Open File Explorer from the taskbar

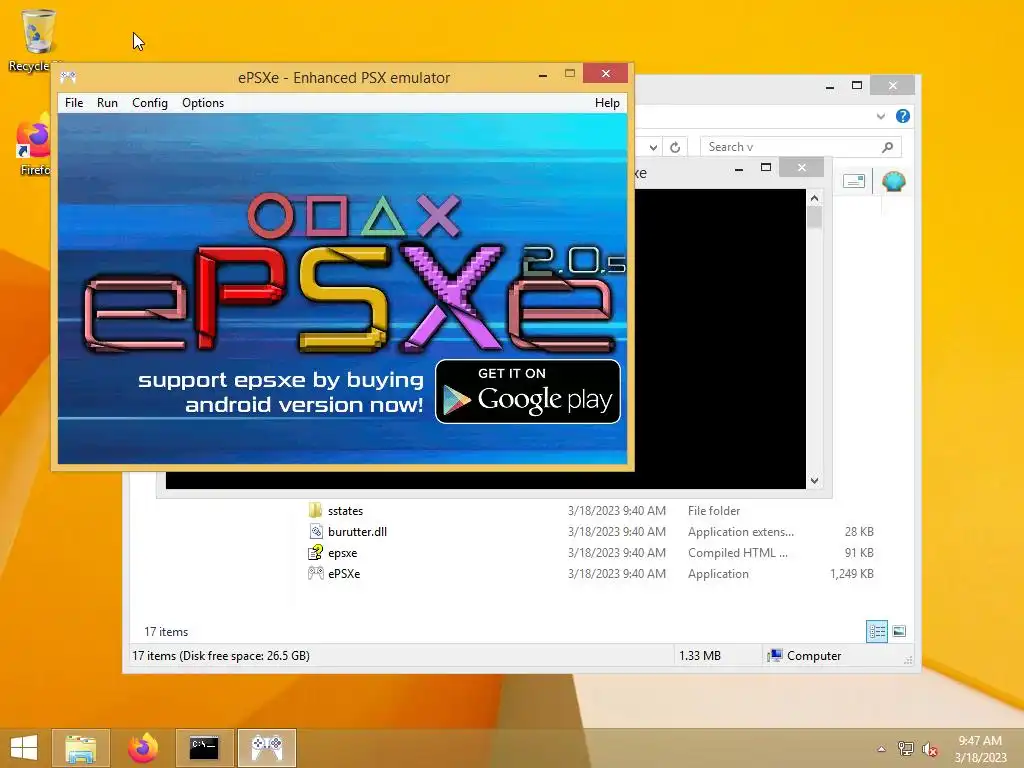[x=80, y=748]
